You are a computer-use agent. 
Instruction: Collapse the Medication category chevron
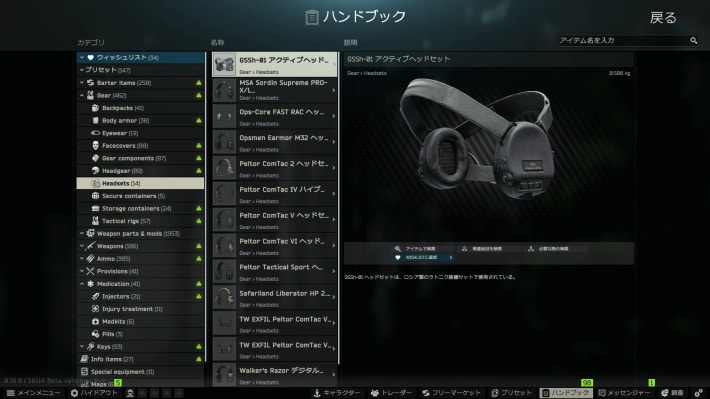(82, 284)
